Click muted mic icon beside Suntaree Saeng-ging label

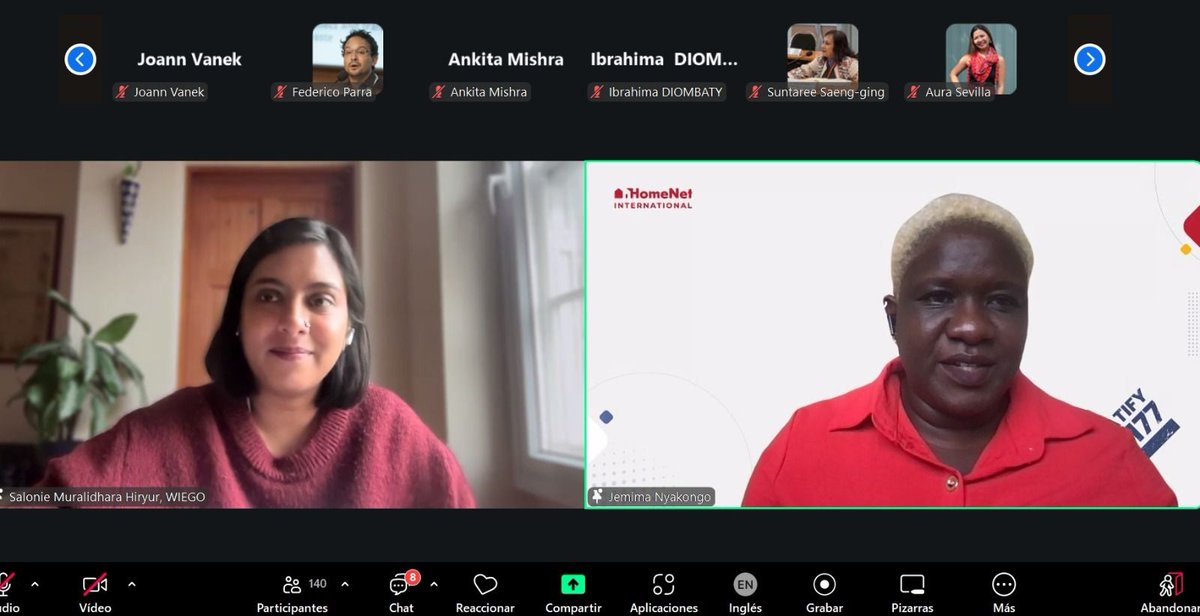click(756, 92)
